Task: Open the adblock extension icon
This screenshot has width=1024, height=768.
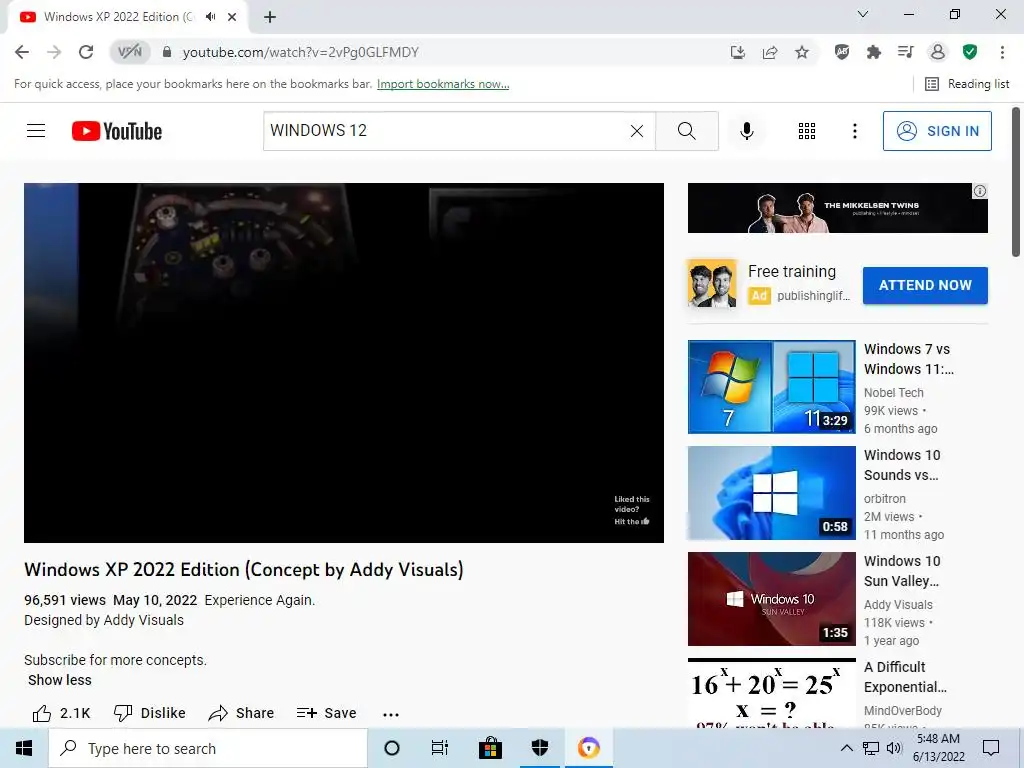Action: click(x=842, y=52)
